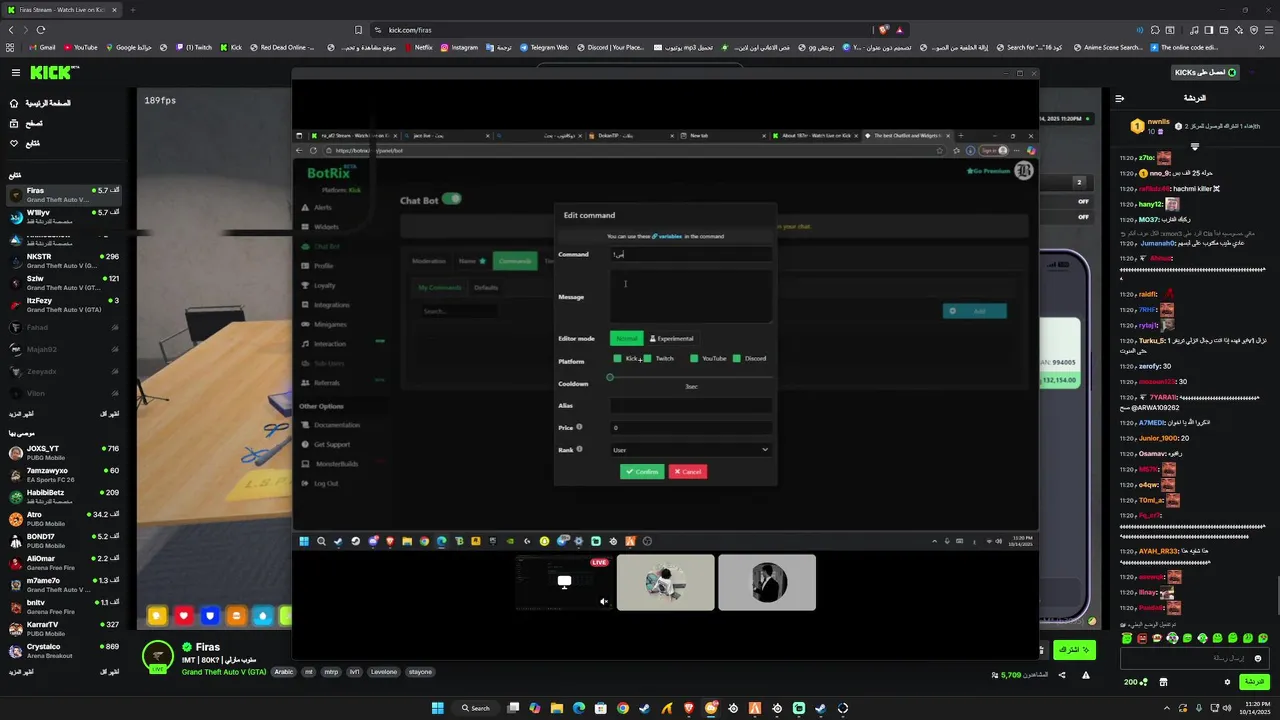
Task: Click Go Premium in BotRix
Action: (x=988, y=171)
